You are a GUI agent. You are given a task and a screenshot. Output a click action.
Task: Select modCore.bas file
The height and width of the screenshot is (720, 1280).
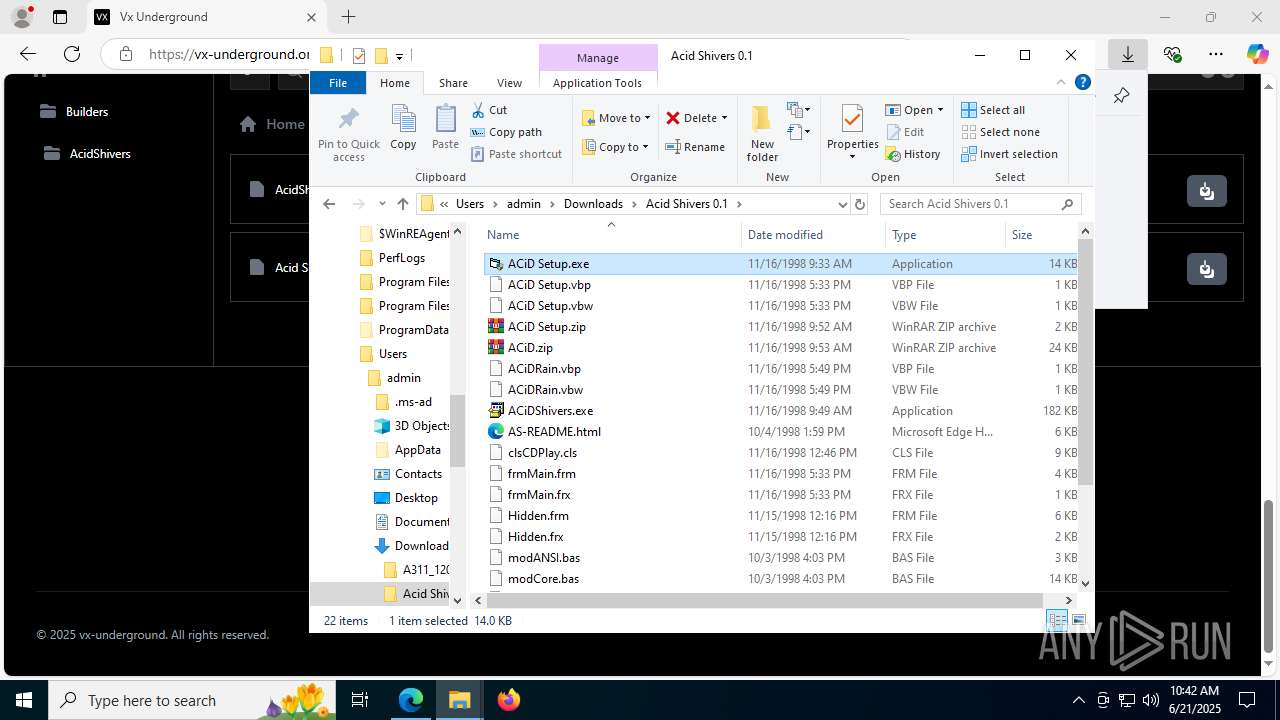click(780, 579)
